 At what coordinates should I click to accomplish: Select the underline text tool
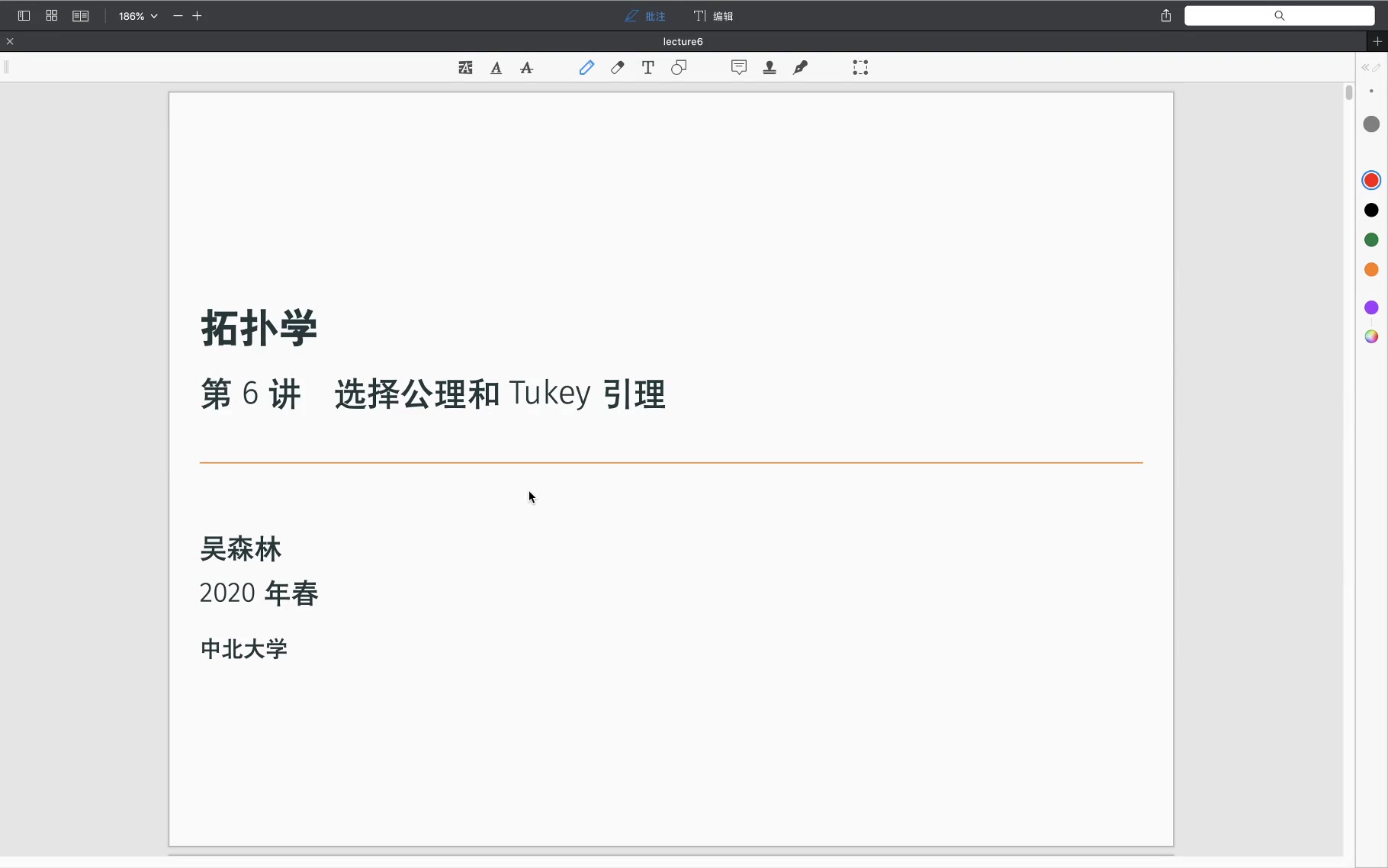496,68
